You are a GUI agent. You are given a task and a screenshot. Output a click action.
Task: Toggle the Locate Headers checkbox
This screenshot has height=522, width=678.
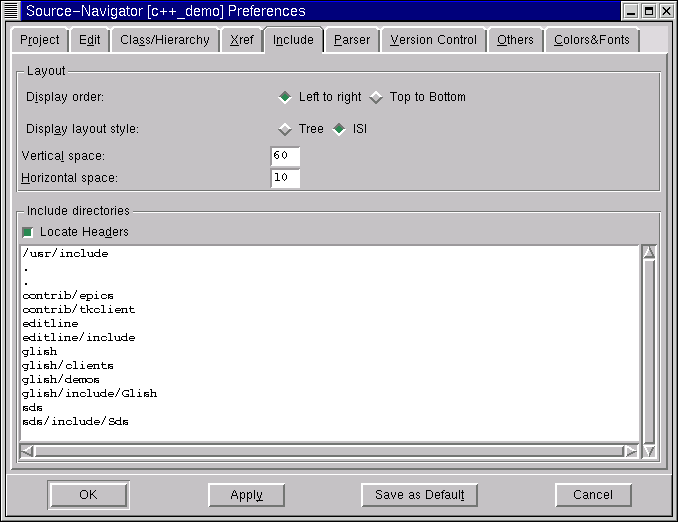pos(27,232)
